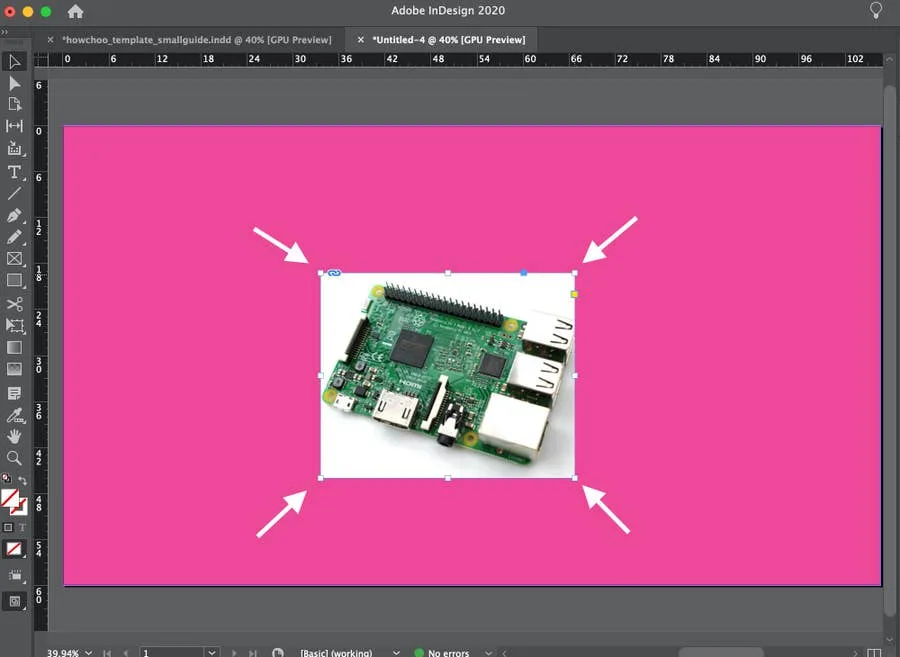
Task: Click the Home icon
Action: pyautogui.click(x=75, y=12)
